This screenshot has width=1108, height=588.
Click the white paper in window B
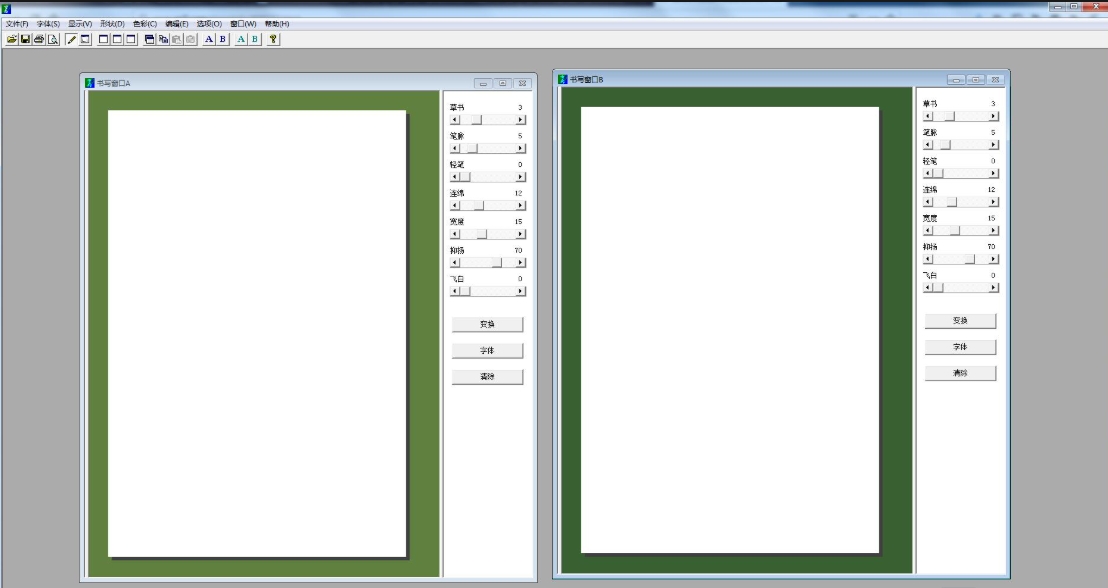click(730, 330)
